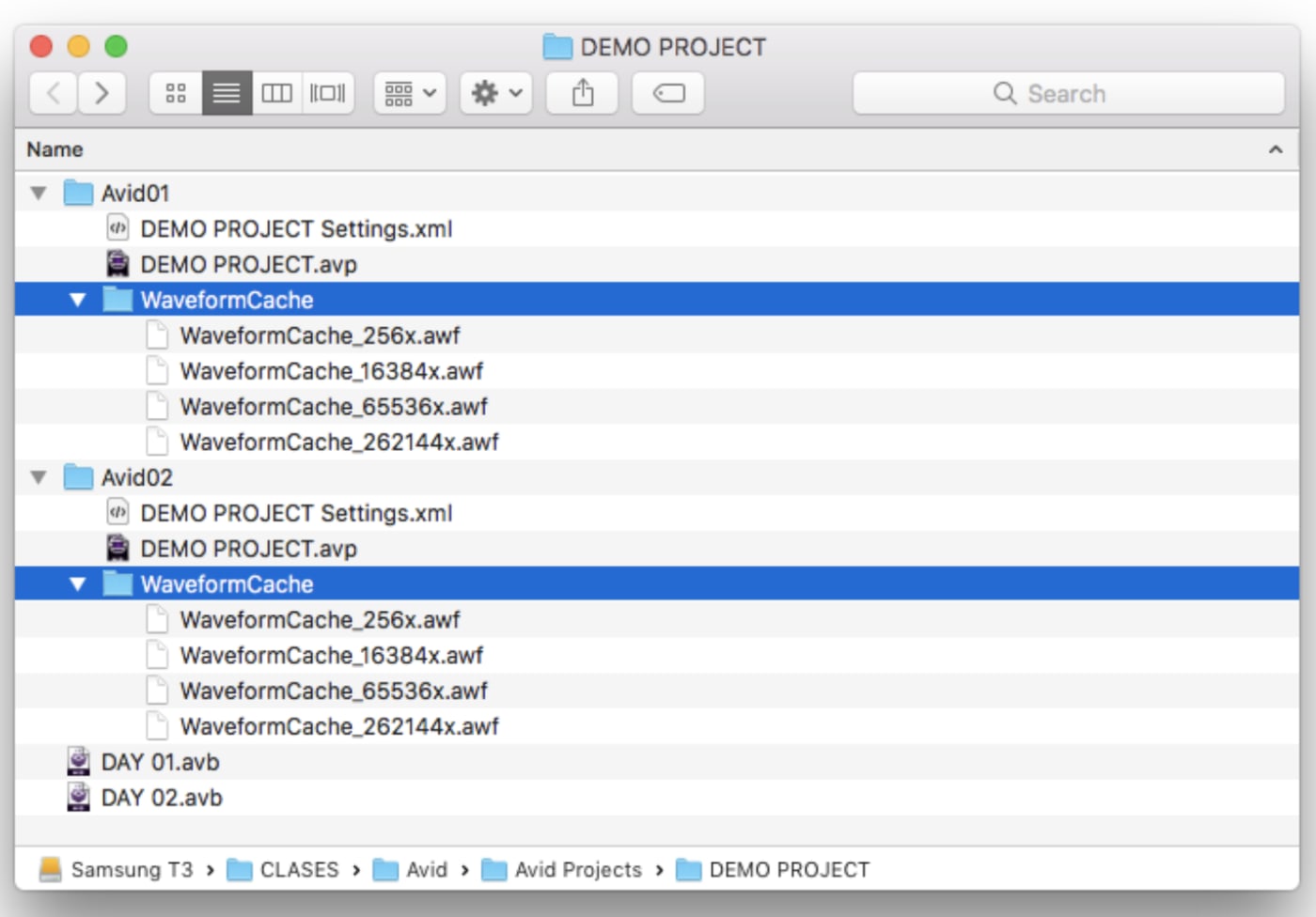The image size is (1316, 917).
Task: Go back with the left chevron button
Action: click(54, 93)
